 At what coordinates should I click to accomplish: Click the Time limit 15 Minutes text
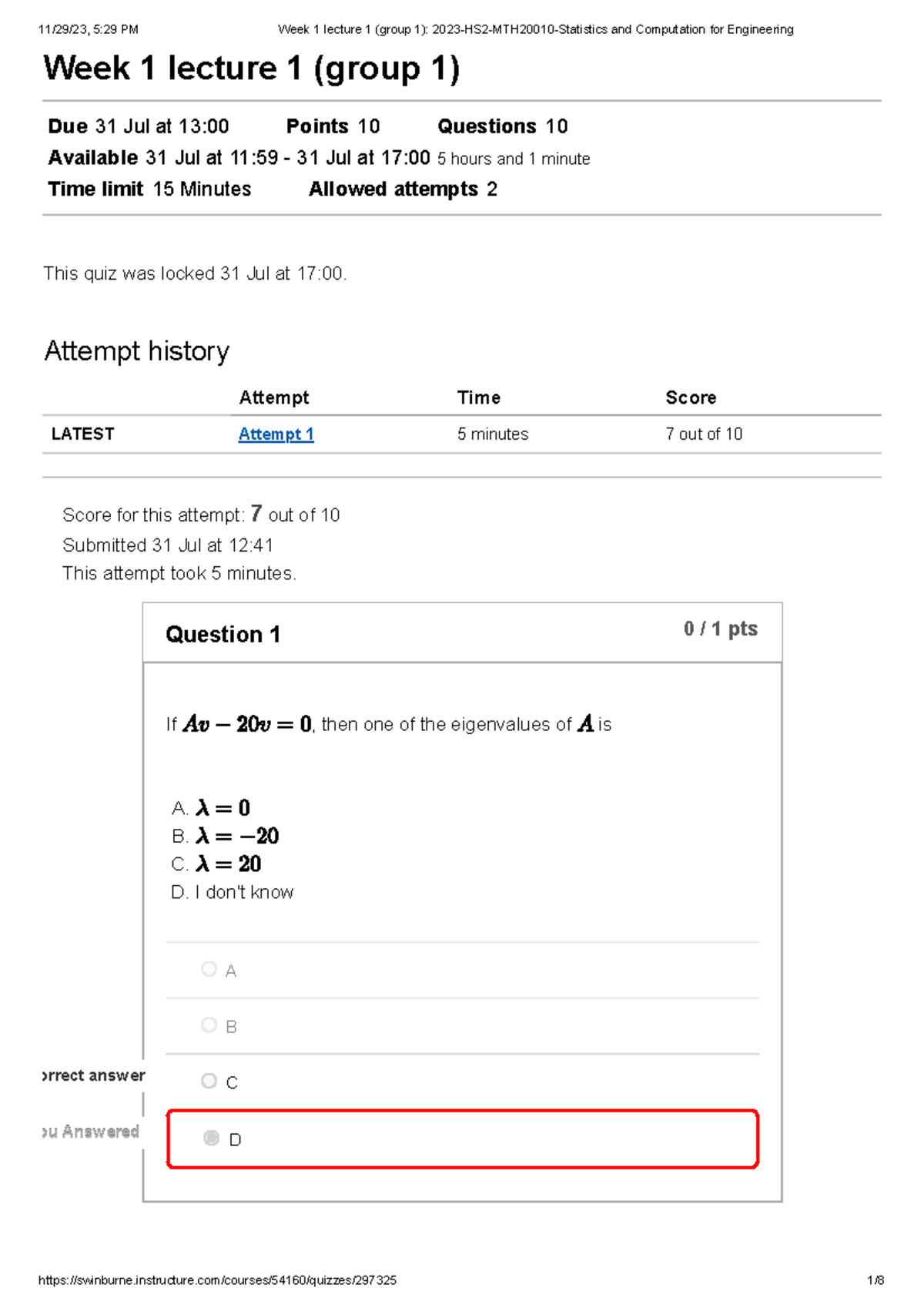[149, 188]
